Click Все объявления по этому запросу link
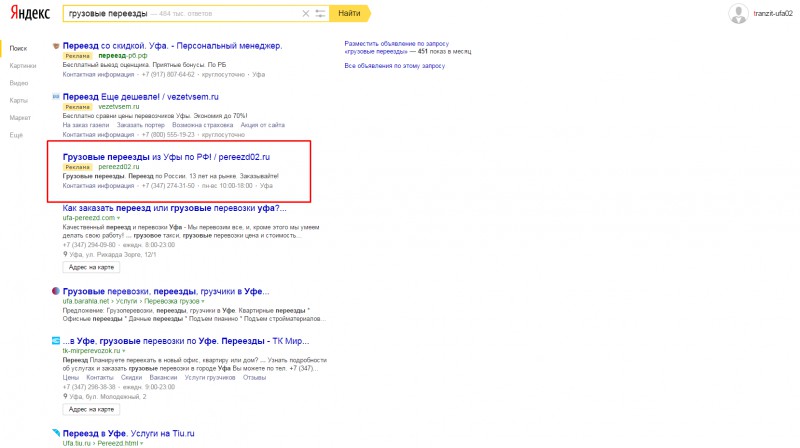Viewport: 800px width, 448px height. pos(394,65)
